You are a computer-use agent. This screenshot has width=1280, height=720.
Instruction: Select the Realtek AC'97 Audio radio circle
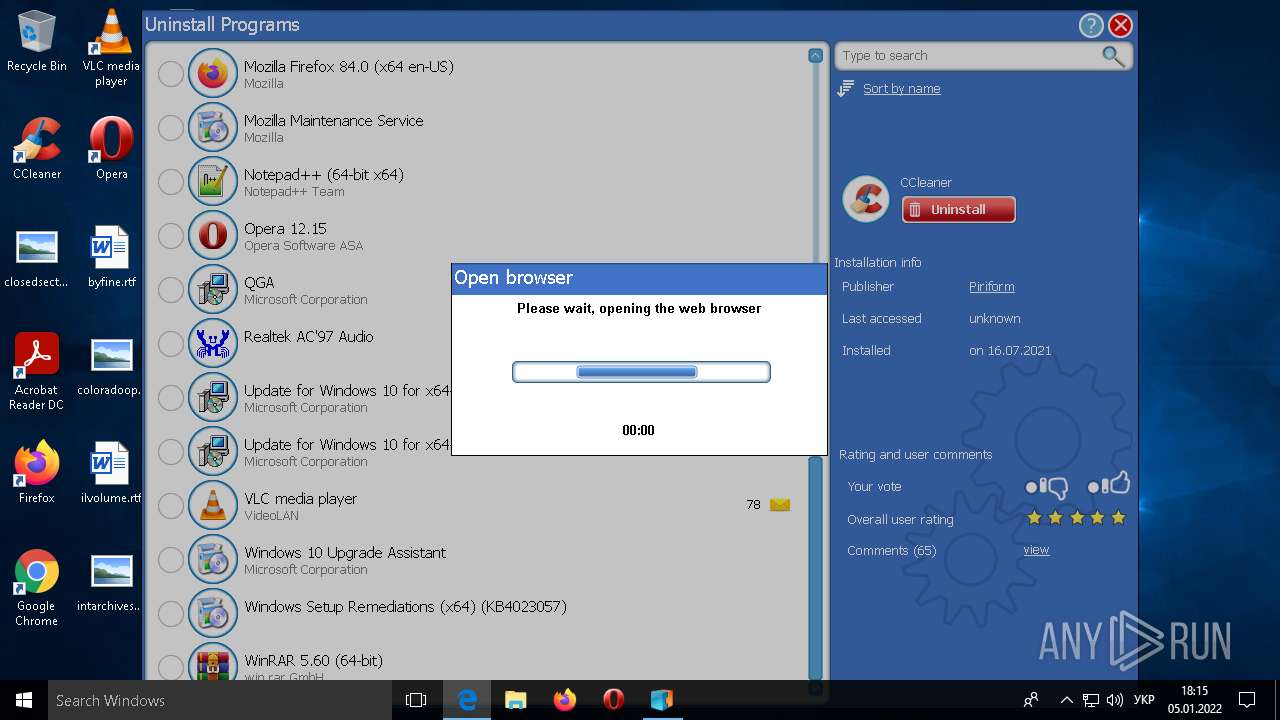171,343
